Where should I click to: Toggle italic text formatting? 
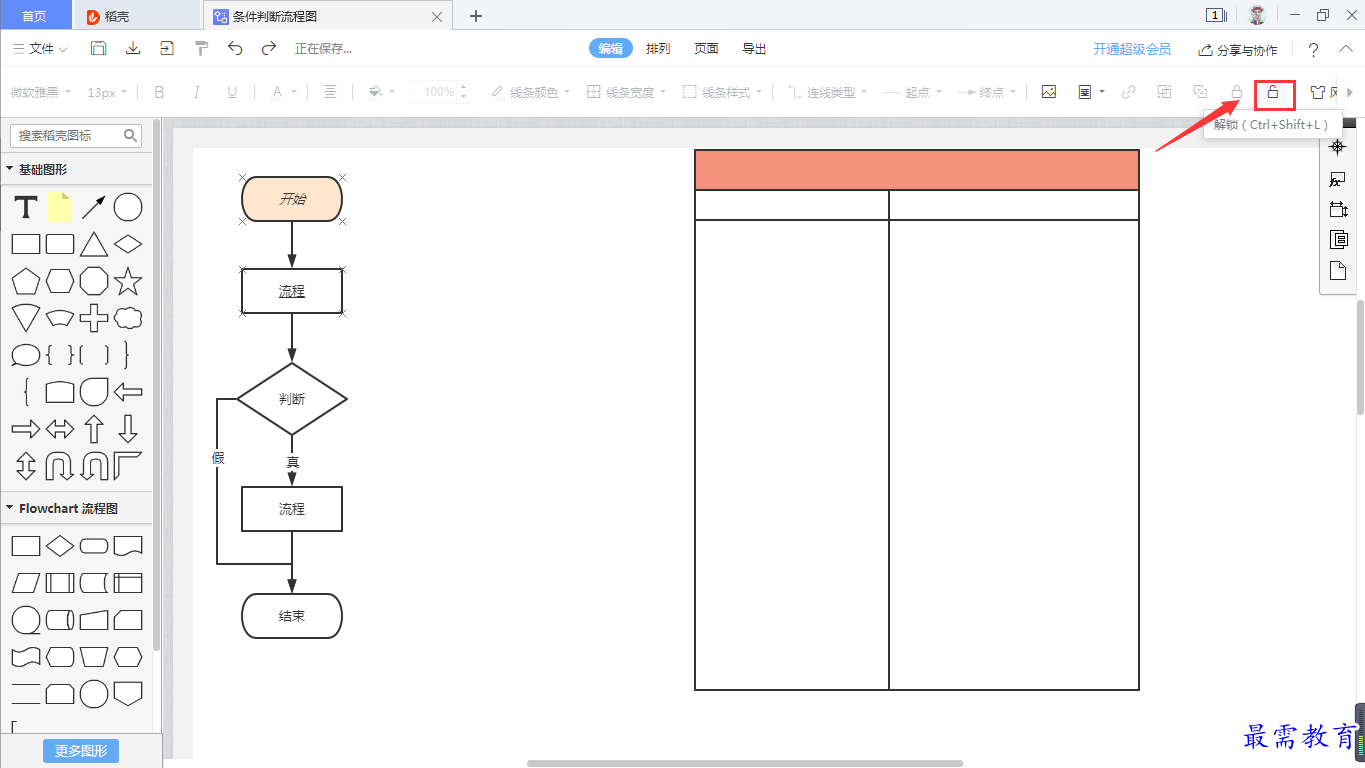[196, 92]
